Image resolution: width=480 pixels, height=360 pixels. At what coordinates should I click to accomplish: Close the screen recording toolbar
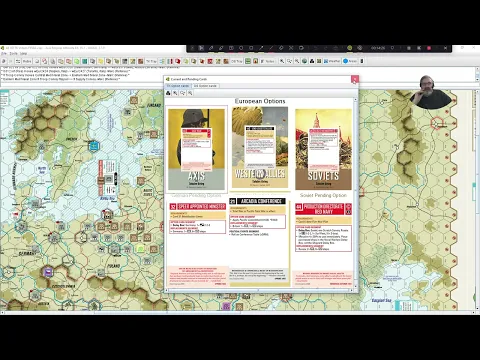point(445,48)
